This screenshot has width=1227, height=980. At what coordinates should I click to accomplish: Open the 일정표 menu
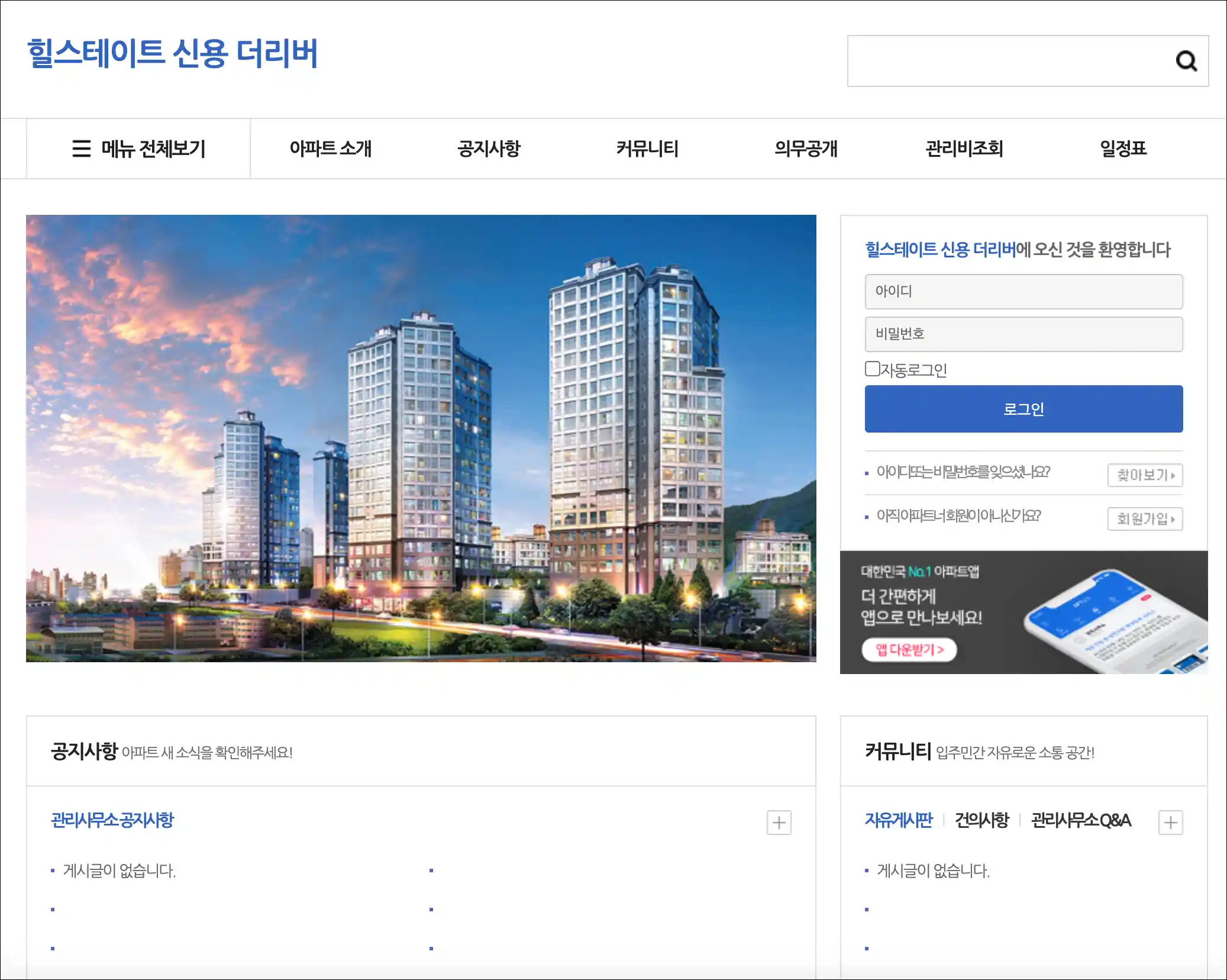[x=1123, y=149]
